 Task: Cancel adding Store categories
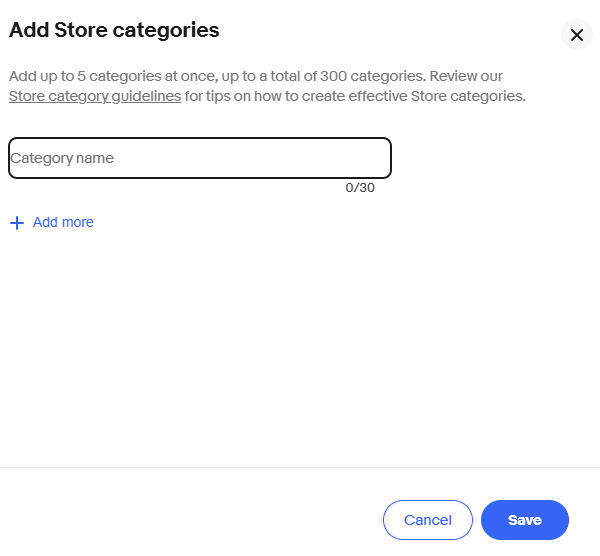(x=427, y=520)
